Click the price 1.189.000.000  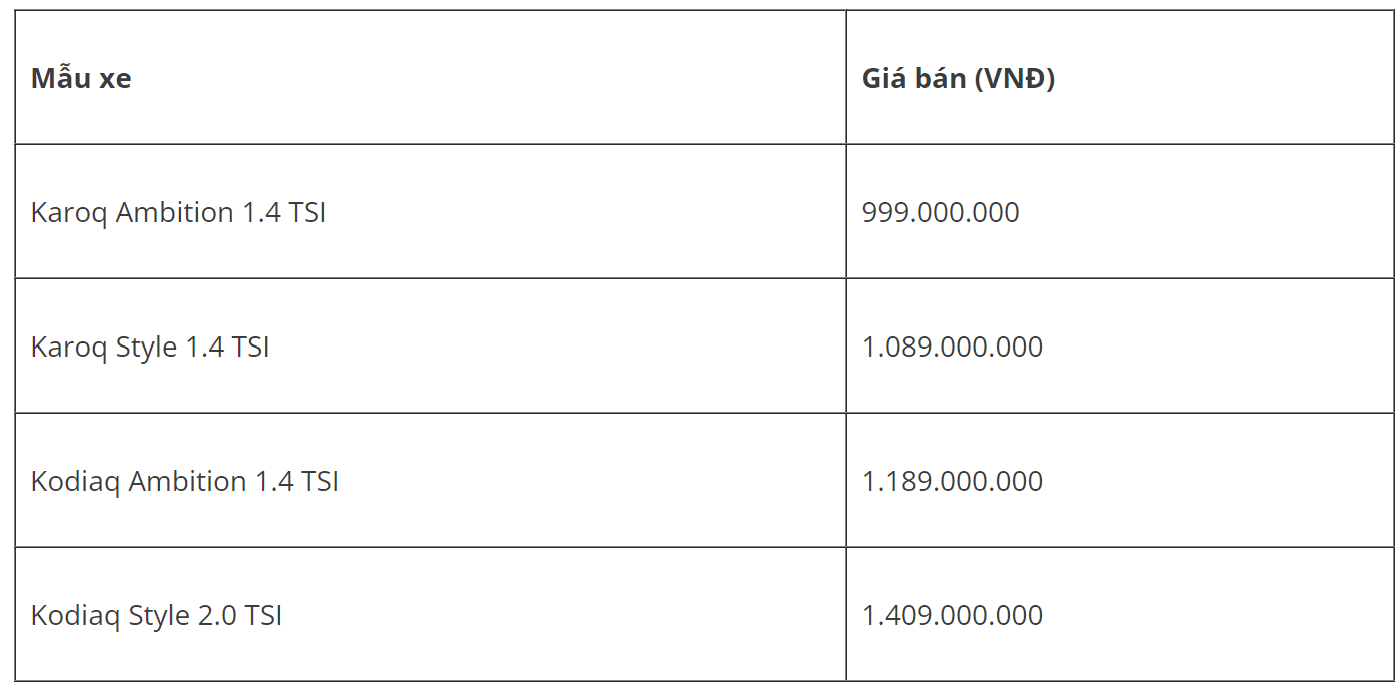click(952, 481)
